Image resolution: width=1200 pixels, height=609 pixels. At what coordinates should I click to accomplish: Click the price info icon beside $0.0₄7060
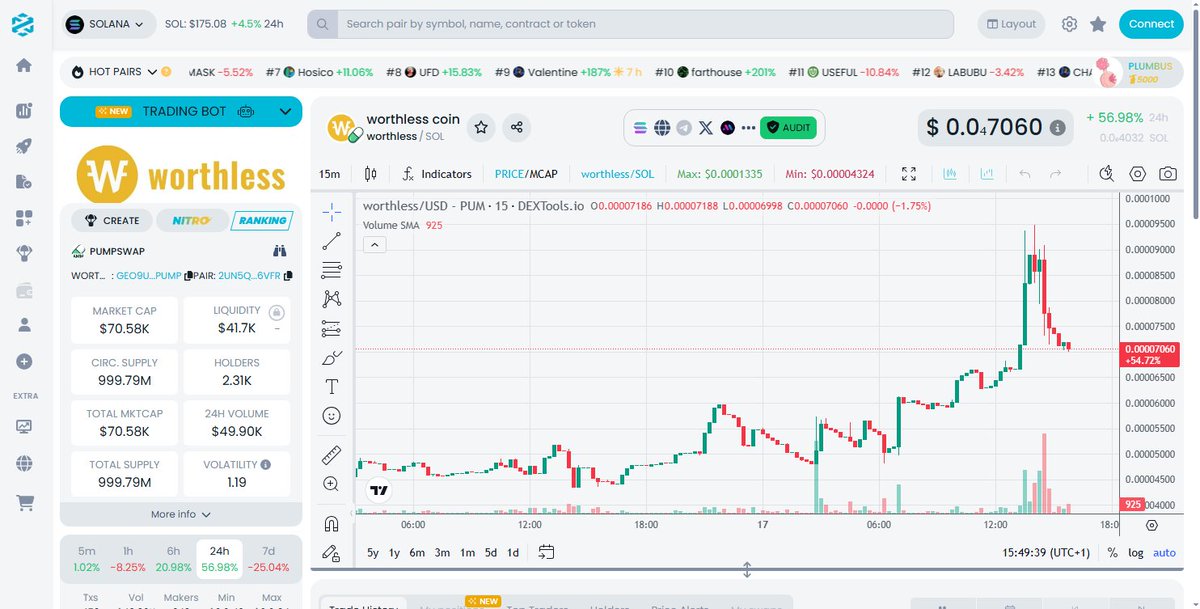coord(1058,128)
